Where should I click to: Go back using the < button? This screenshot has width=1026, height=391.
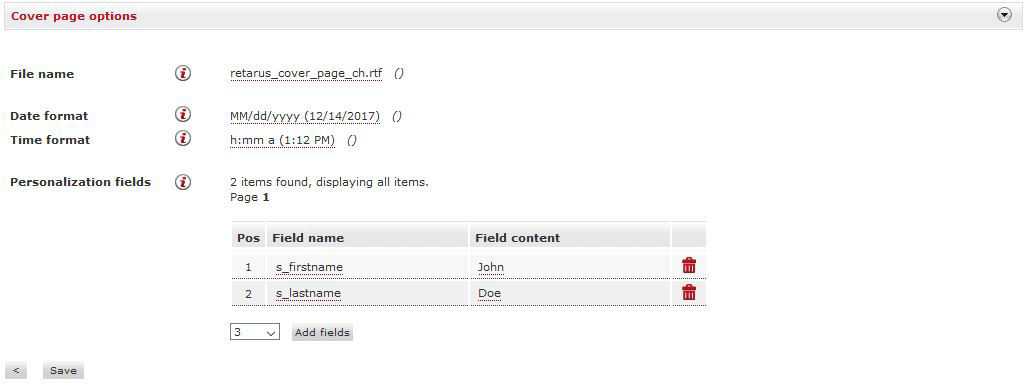click(x=16, y=371)
